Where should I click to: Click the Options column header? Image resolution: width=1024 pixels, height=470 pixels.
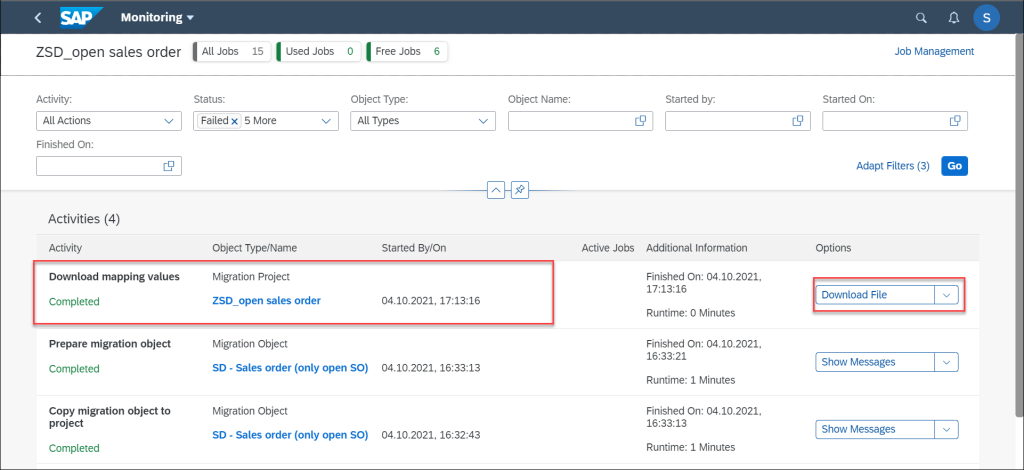(x=833, y=248)
